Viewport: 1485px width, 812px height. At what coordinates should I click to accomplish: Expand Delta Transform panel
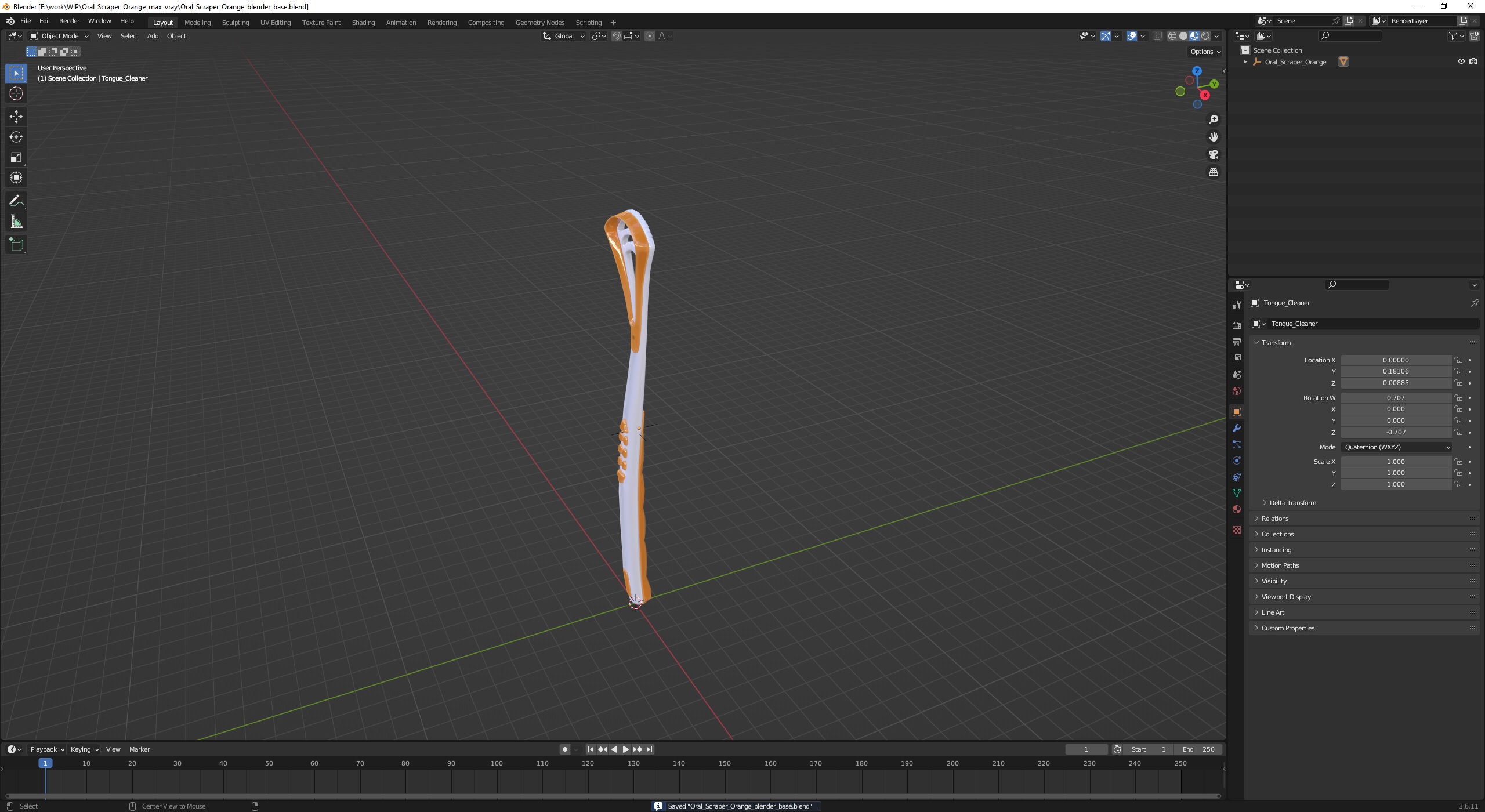point(1292,503)
